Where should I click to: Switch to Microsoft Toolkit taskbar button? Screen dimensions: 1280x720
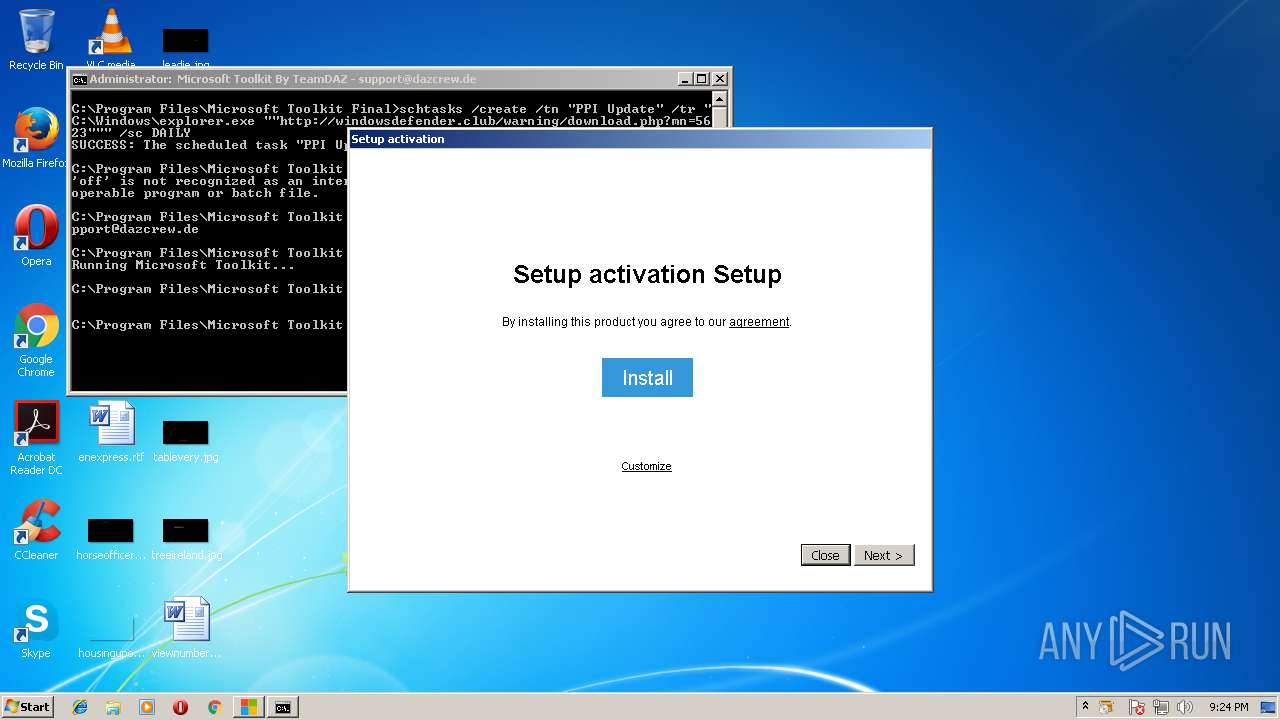click(248, 707)
